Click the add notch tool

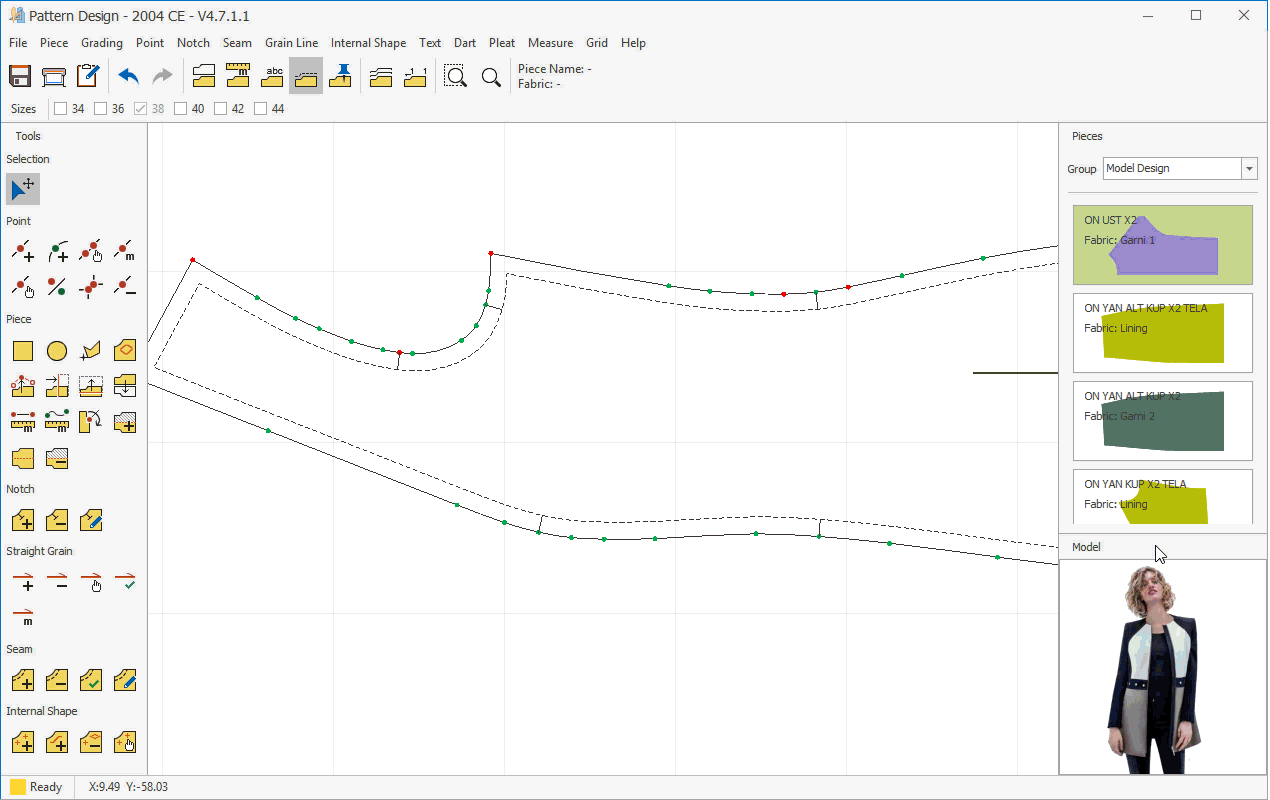click(23, 520)
